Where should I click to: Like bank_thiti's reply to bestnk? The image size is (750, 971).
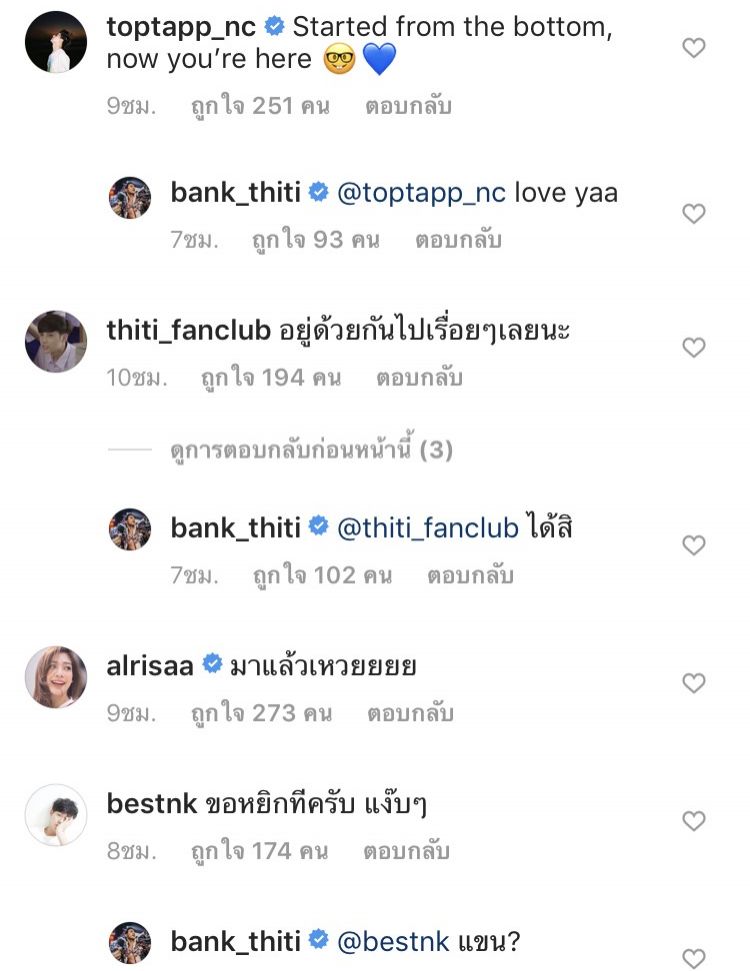693,958
